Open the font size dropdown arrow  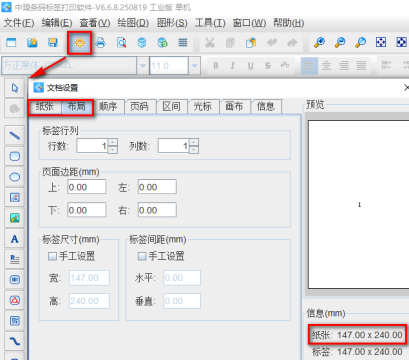tap(194, 66)
